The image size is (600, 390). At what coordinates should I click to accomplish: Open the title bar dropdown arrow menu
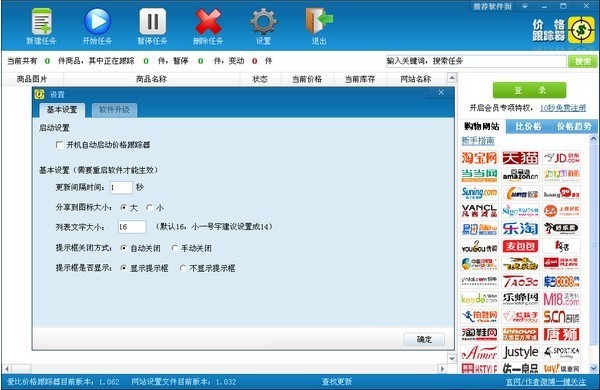[x=525, y=6]
